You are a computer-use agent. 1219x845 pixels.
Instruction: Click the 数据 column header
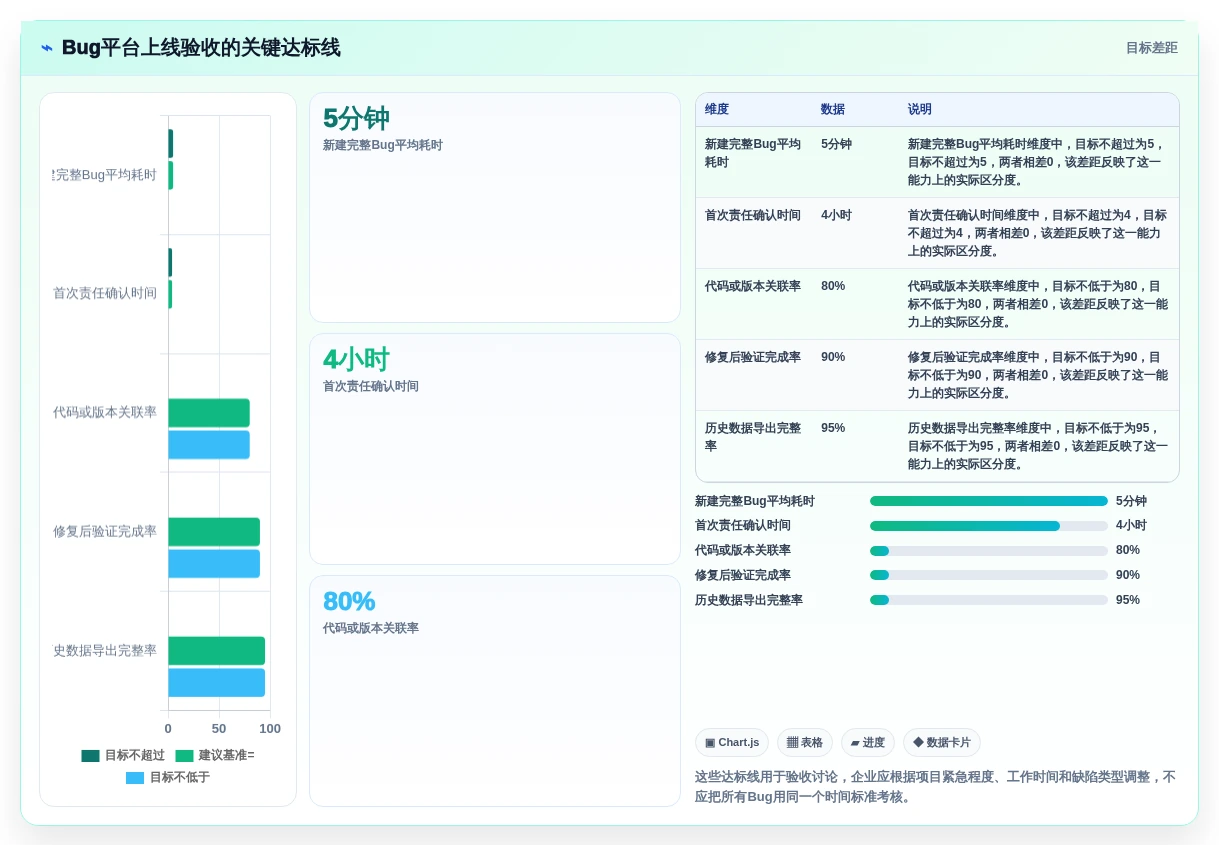[833, 110]
